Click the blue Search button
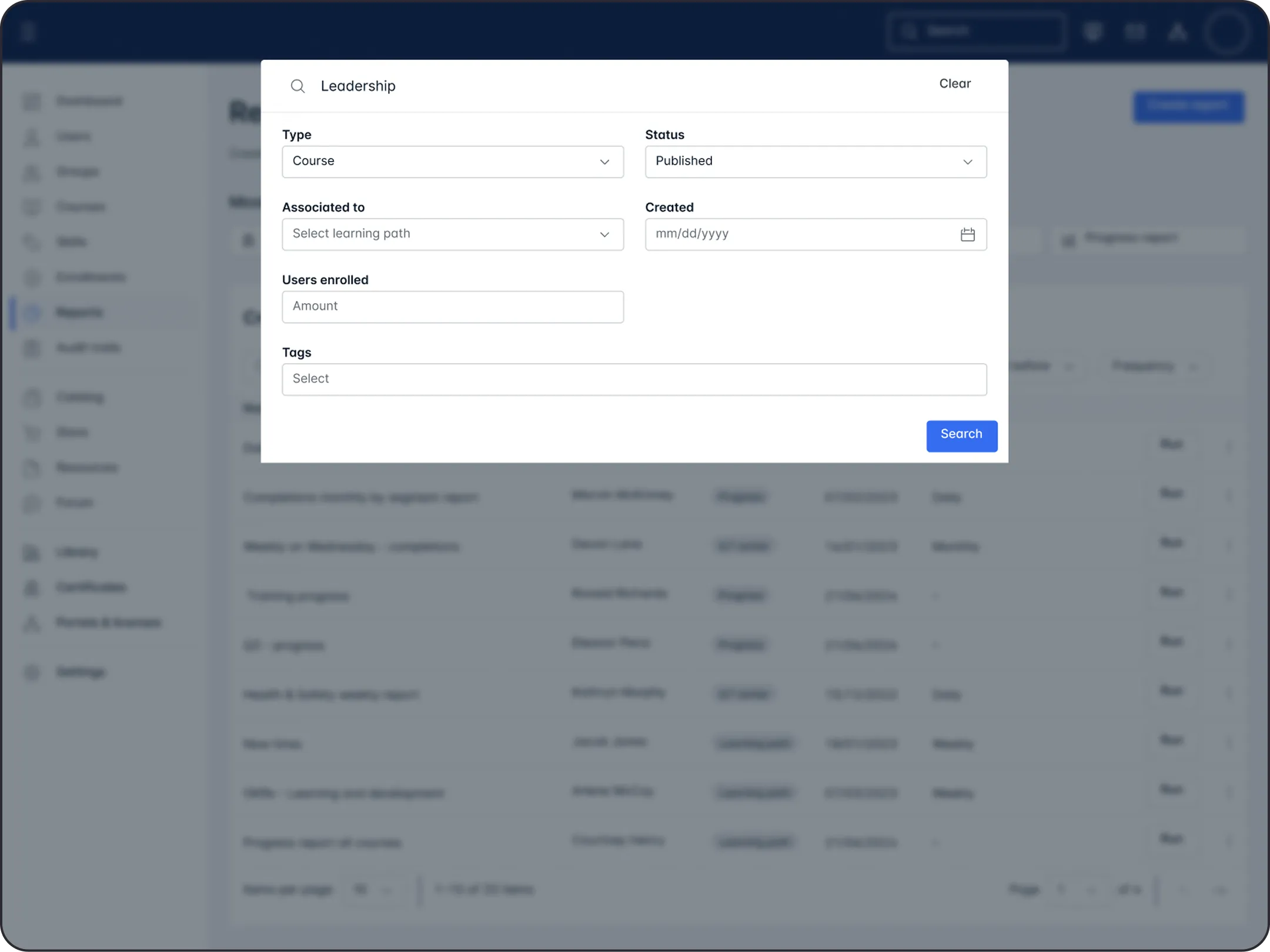 pyautogui.click(x=962, y=435)
